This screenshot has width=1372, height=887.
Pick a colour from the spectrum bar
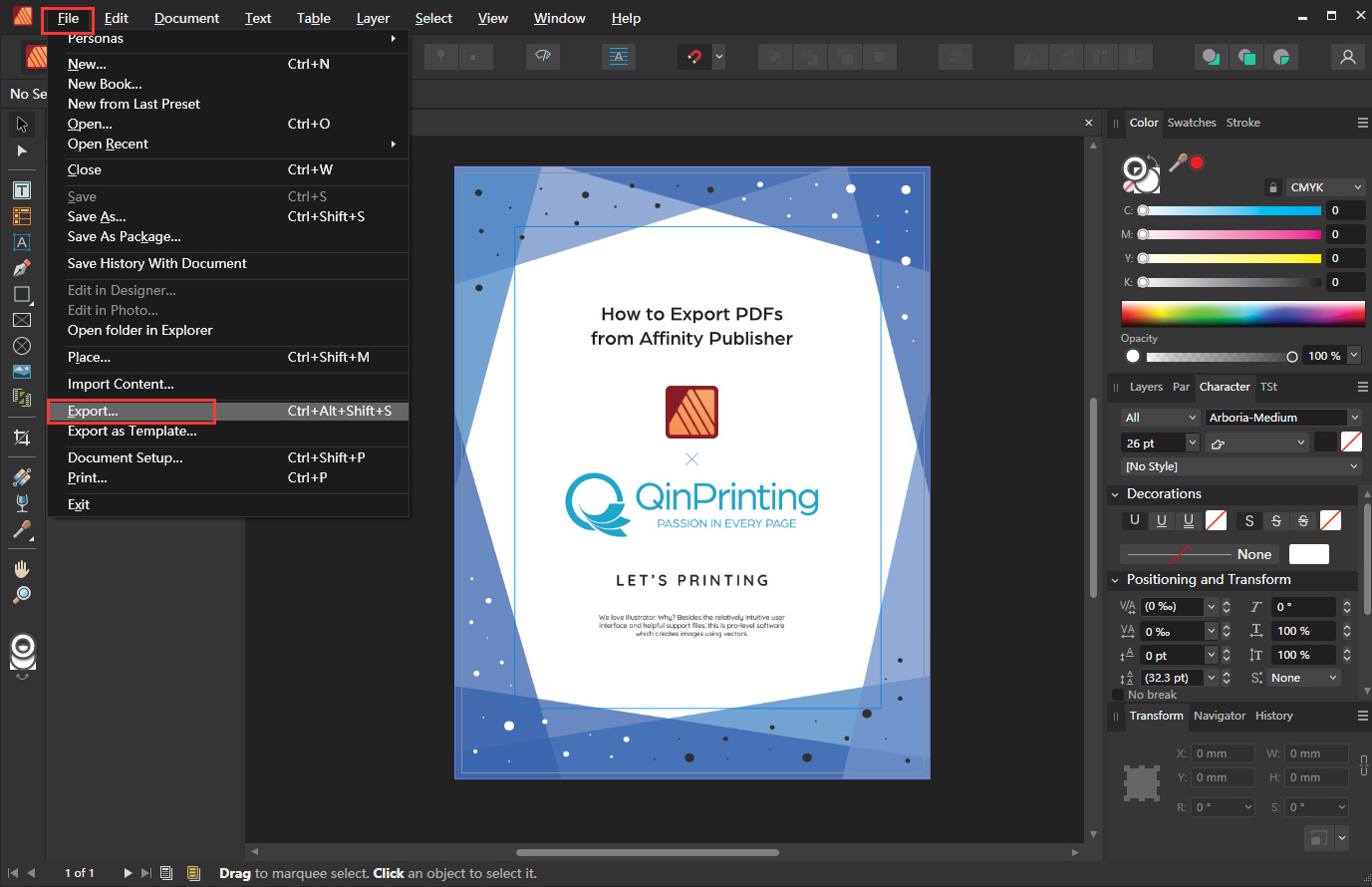[x=1242, y=314]
